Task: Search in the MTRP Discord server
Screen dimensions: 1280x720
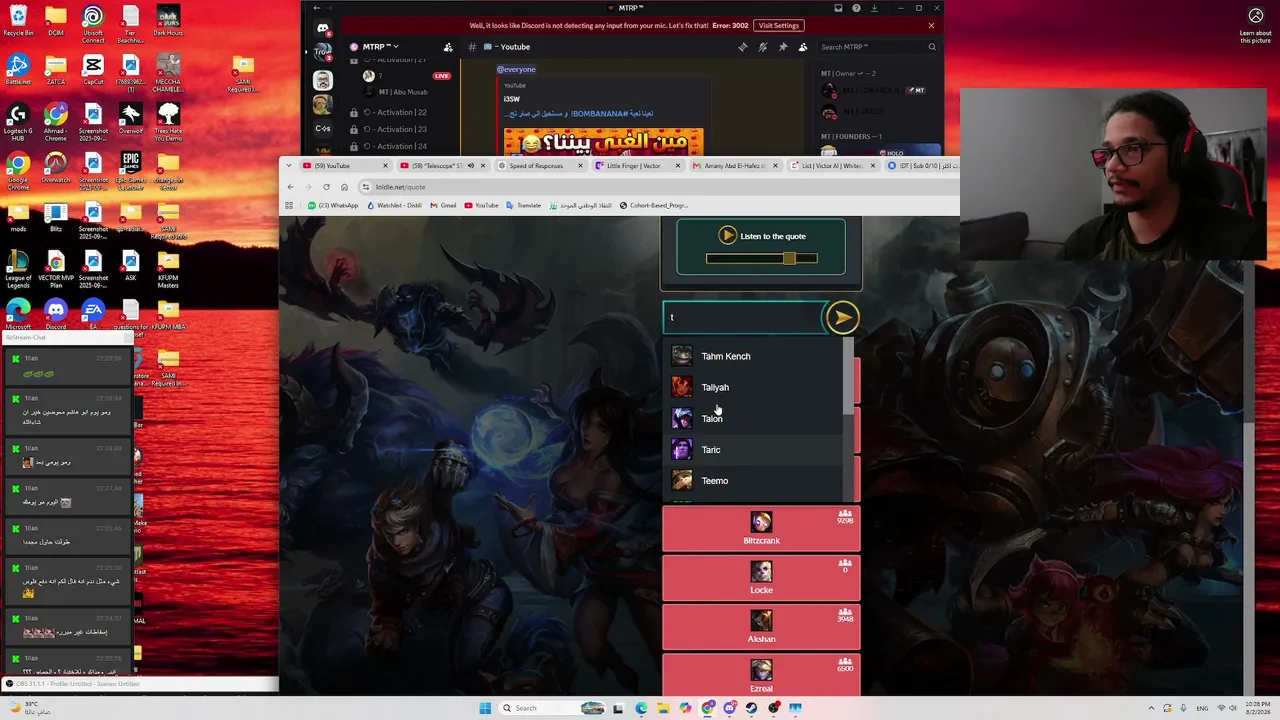Action: (x=878, y=47)
